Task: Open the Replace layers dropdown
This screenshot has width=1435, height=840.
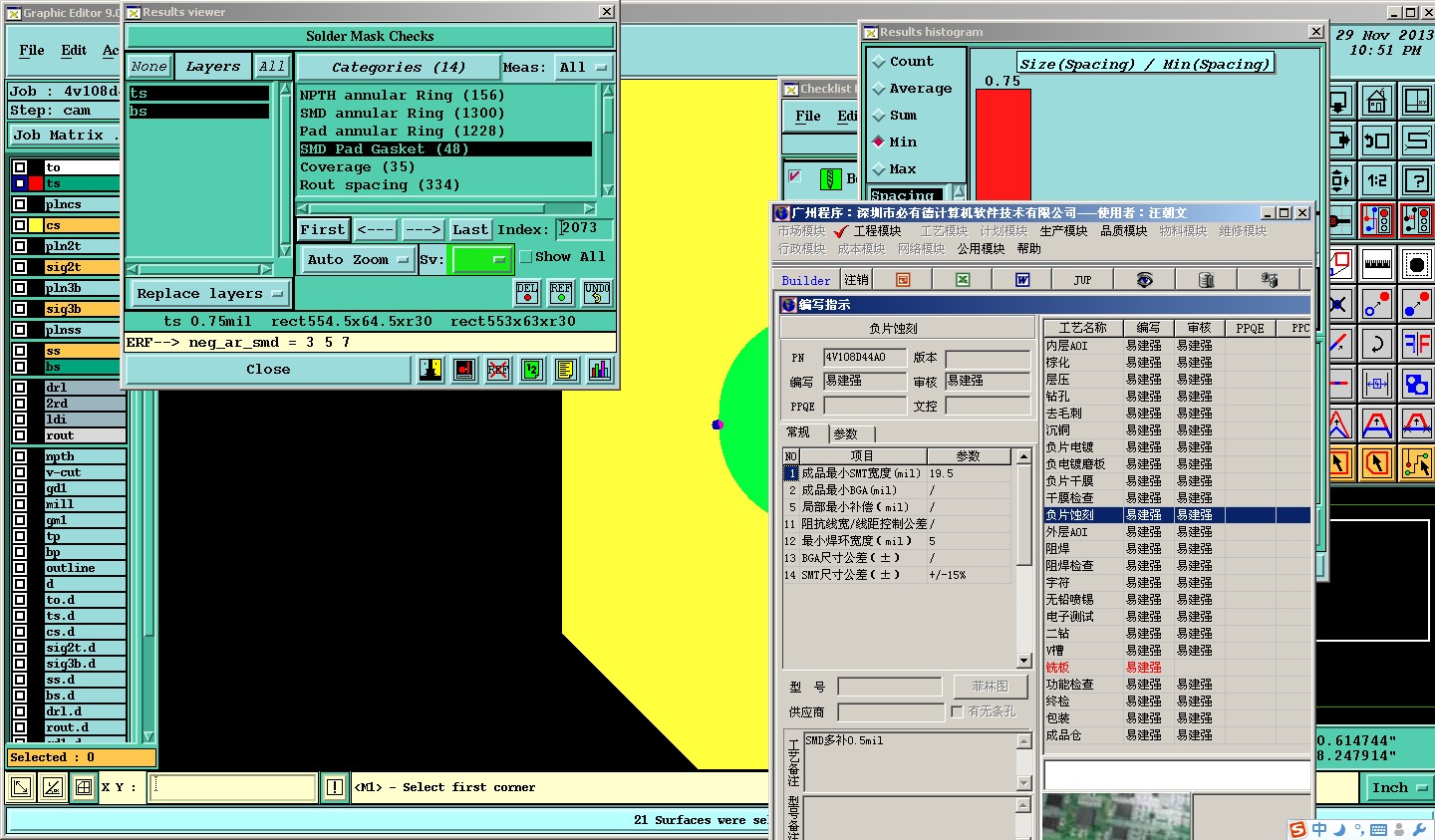Action: pos(209,294)
